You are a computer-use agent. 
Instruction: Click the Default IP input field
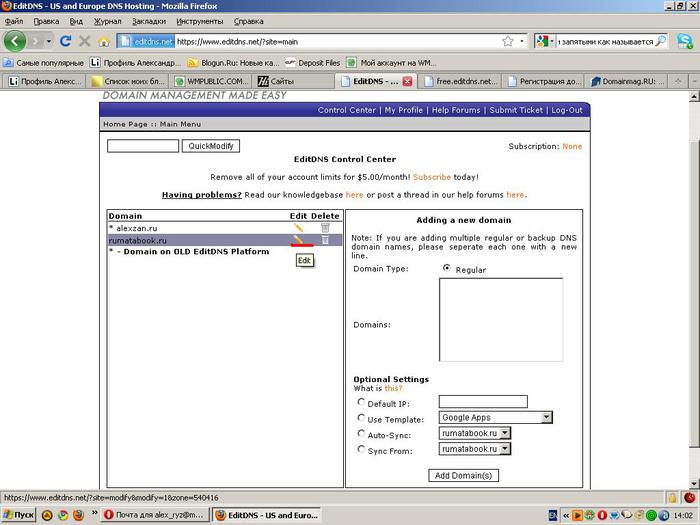coord(483,401)
